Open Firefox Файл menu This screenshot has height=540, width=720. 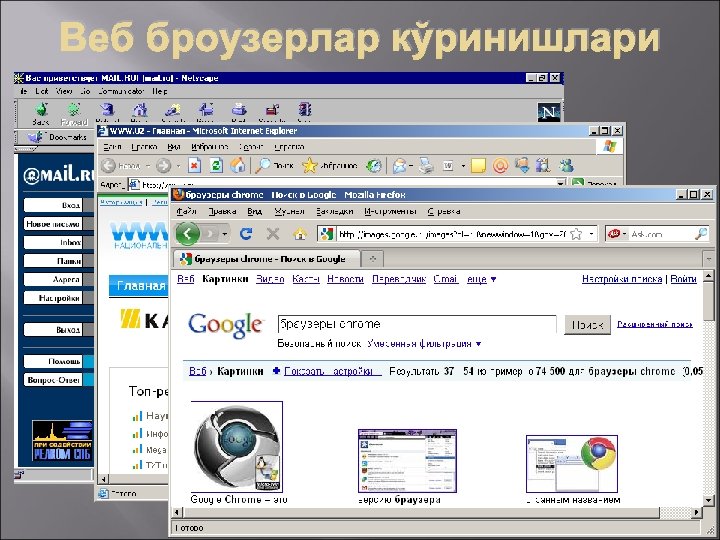click(x=186, y=211)
